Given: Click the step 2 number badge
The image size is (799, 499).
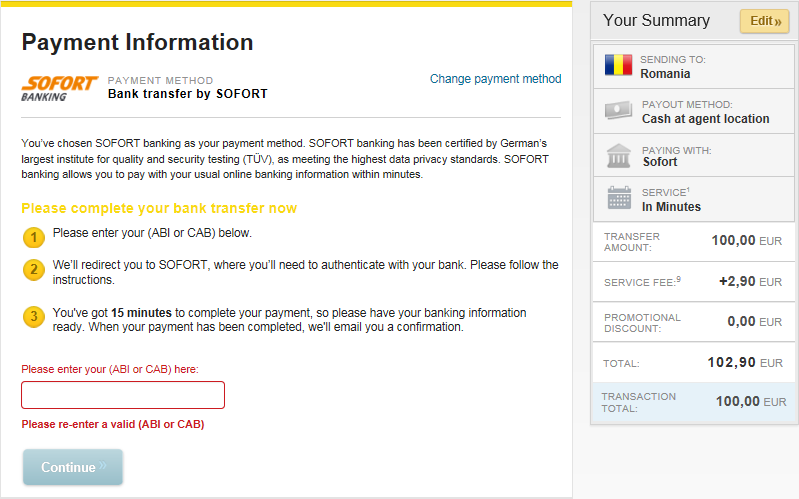Looking at the screenshot, I should (34, 269).
